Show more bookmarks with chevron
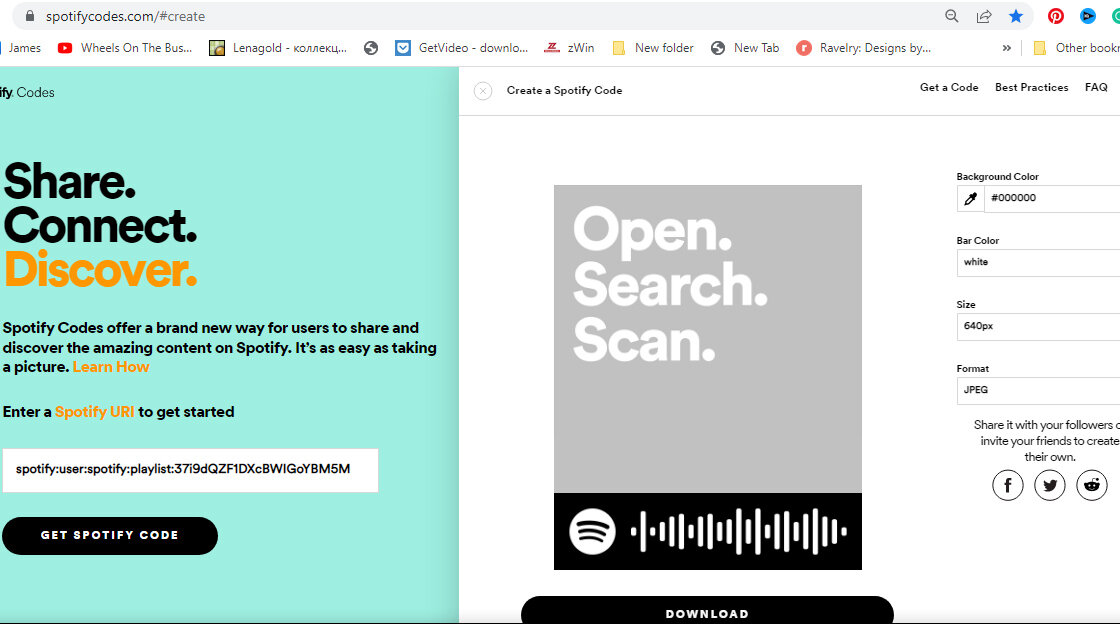This screenshot has width=1120, height=624. click(x=1006, y=48)
